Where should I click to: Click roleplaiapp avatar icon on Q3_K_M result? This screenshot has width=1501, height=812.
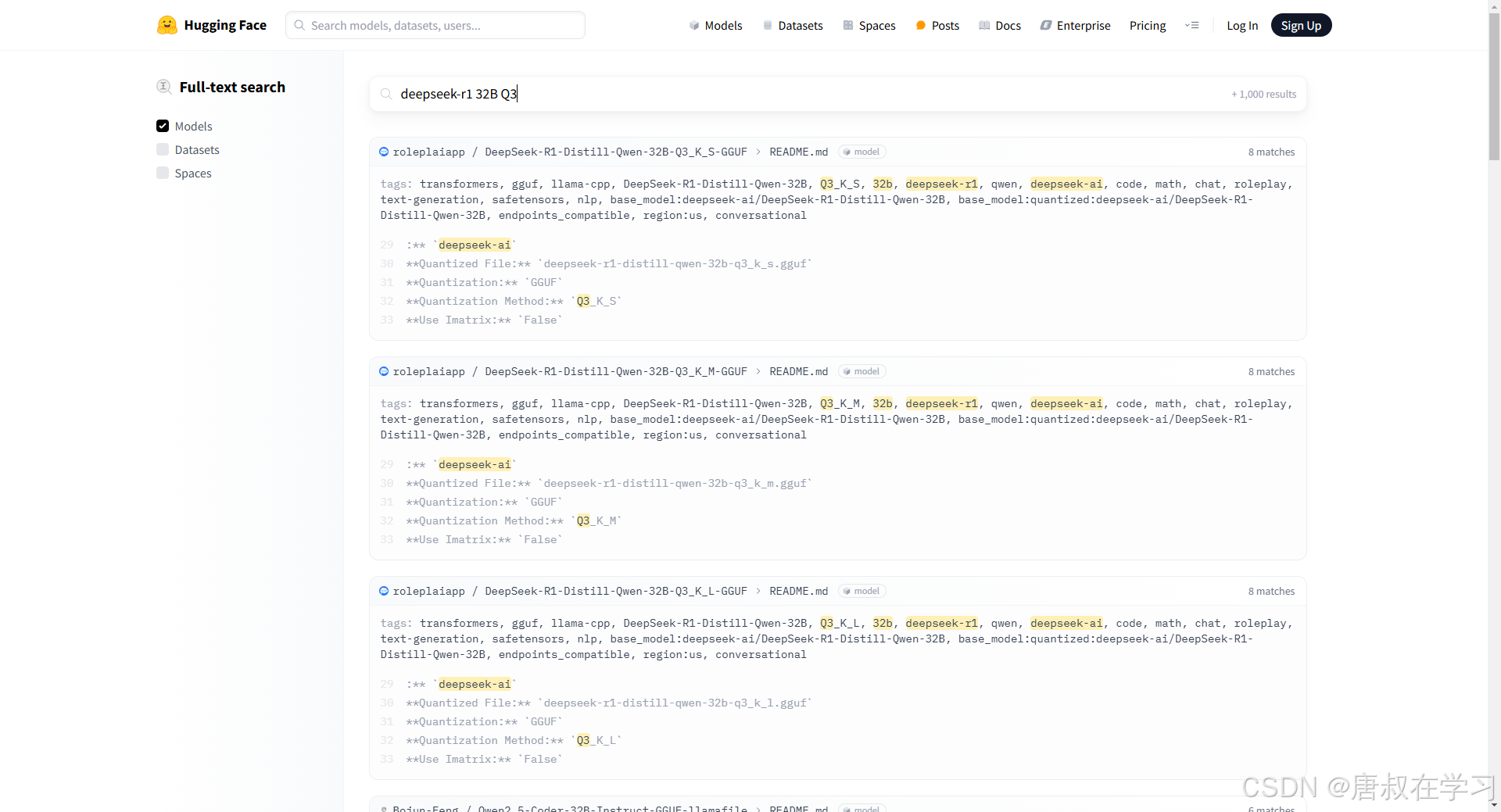384,371
